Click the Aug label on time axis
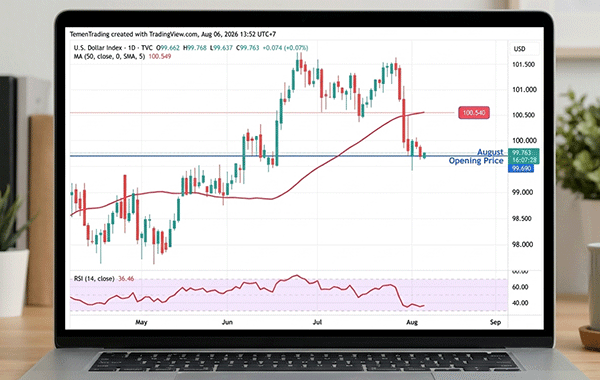Screen dimensions: 600x380 412,322
